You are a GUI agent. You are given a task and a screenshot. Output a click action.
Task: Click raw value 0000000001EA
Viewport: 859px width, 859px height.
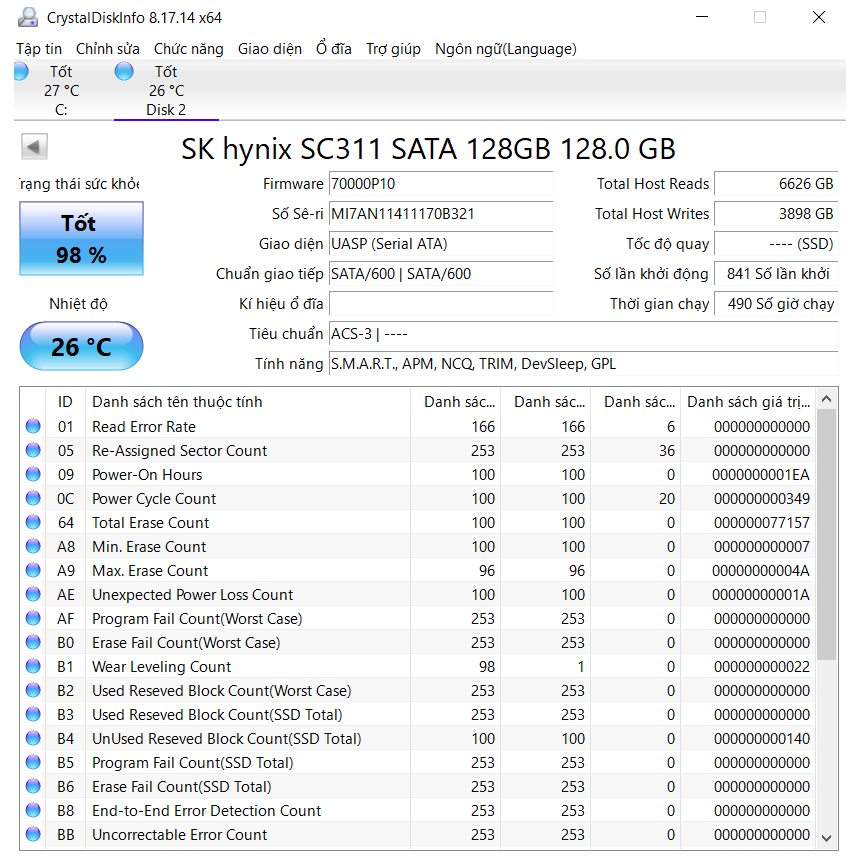point(760,475)
